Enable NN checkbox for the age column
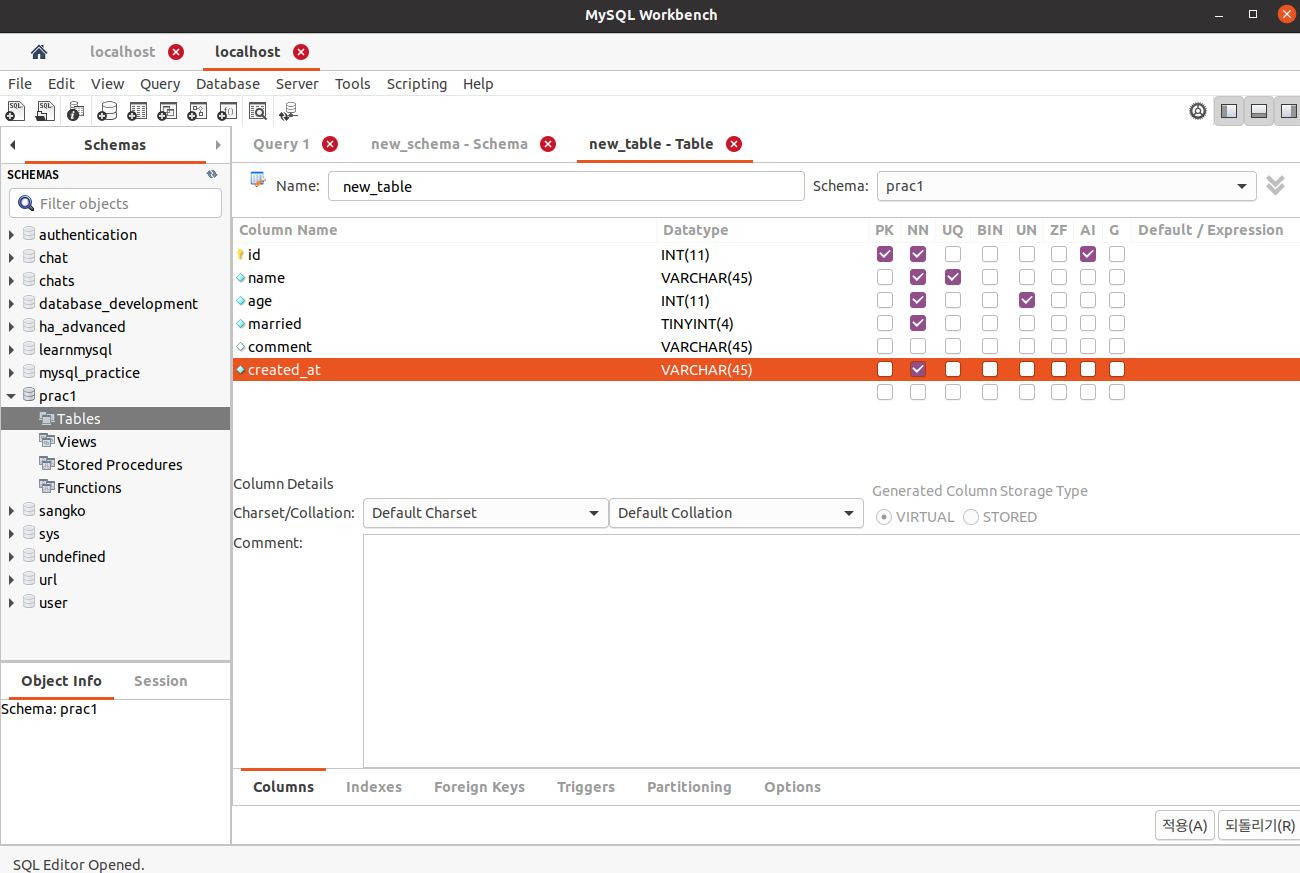Viewport: 1300px width, 873px height. pos(917,300)
